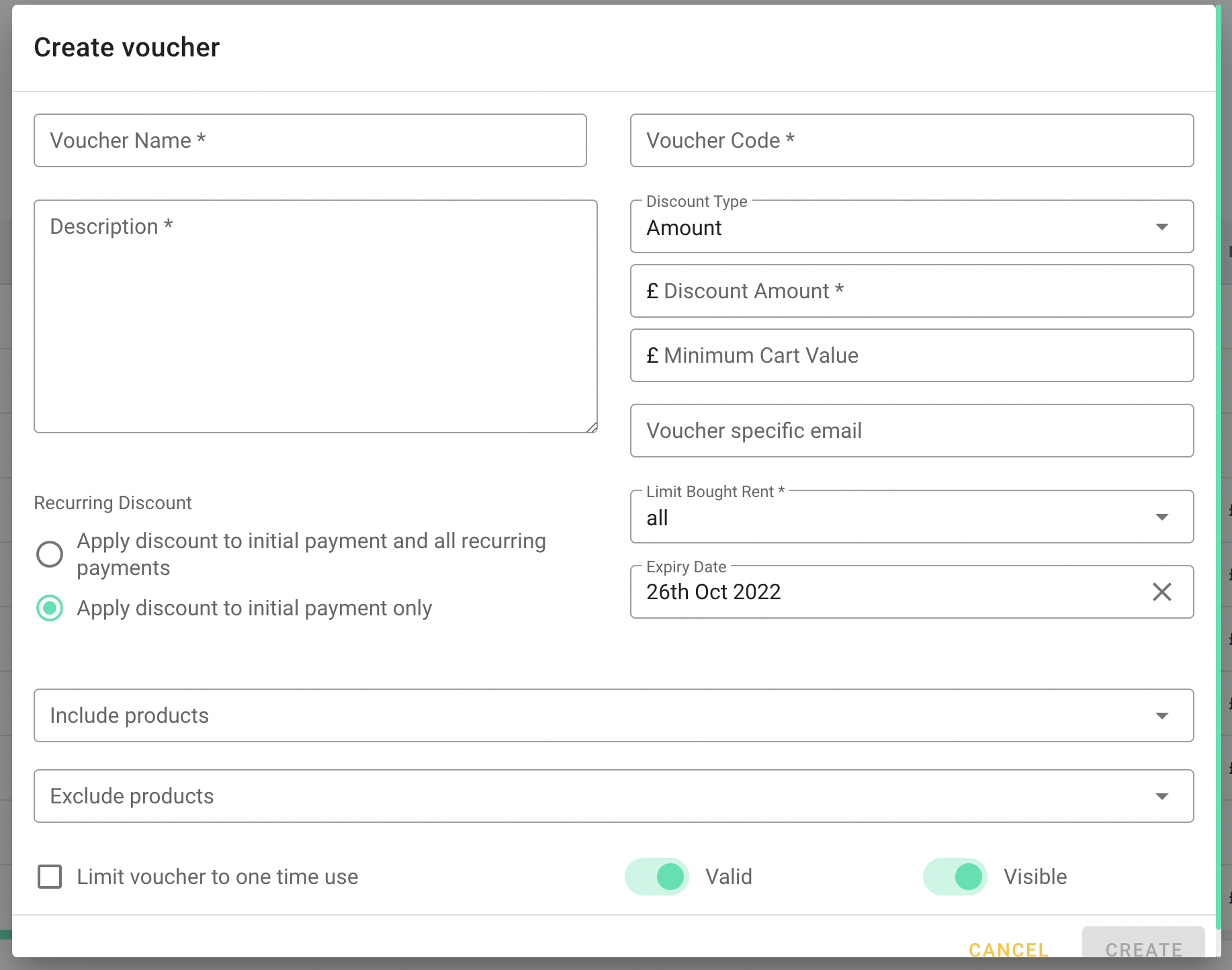Screen dimensions: 1232x970
Task: Select the Voucher specific email field
Action: (911, 431)
